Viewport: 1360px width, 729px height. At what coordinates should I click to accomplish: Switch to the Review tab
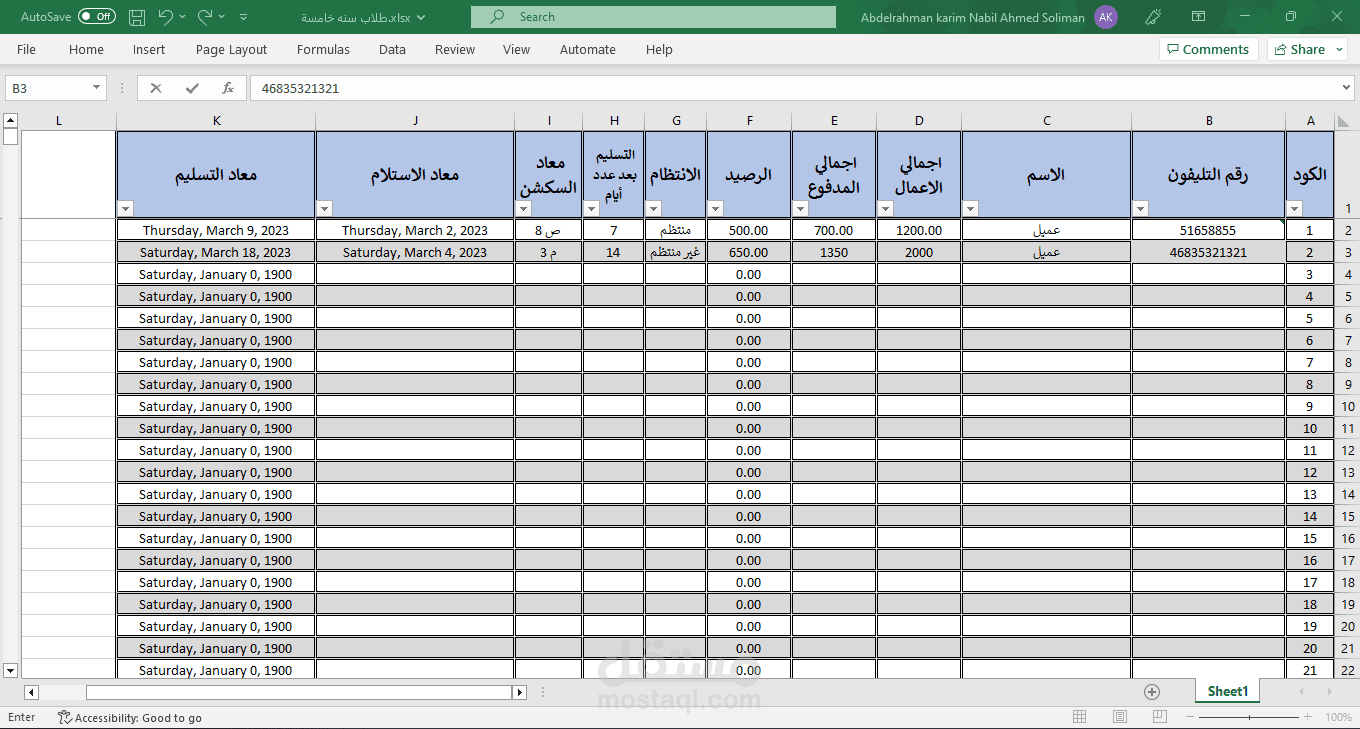455,49
